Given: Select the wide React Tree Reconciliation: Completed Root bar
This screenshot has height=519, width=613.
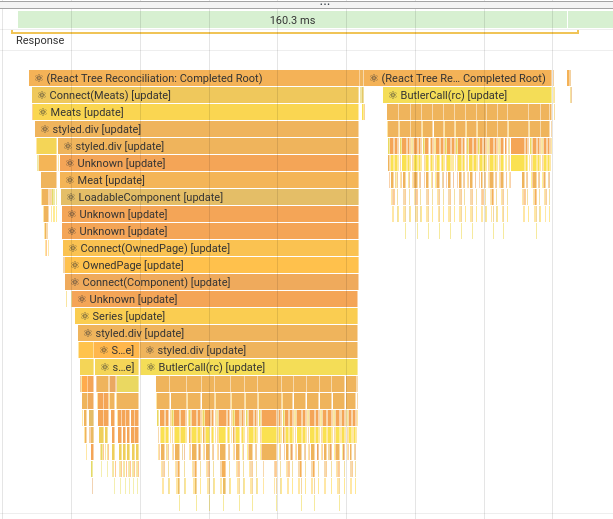Looking at the screenshot, I should [x=194, y=78].
